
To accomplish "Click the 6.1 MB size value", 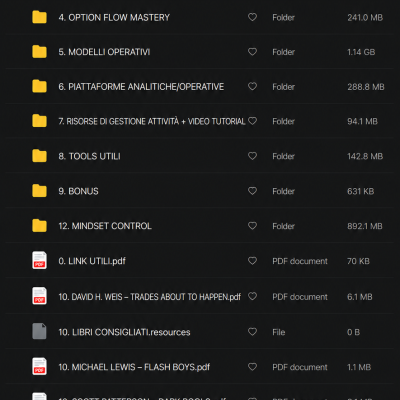I will 360,297.
